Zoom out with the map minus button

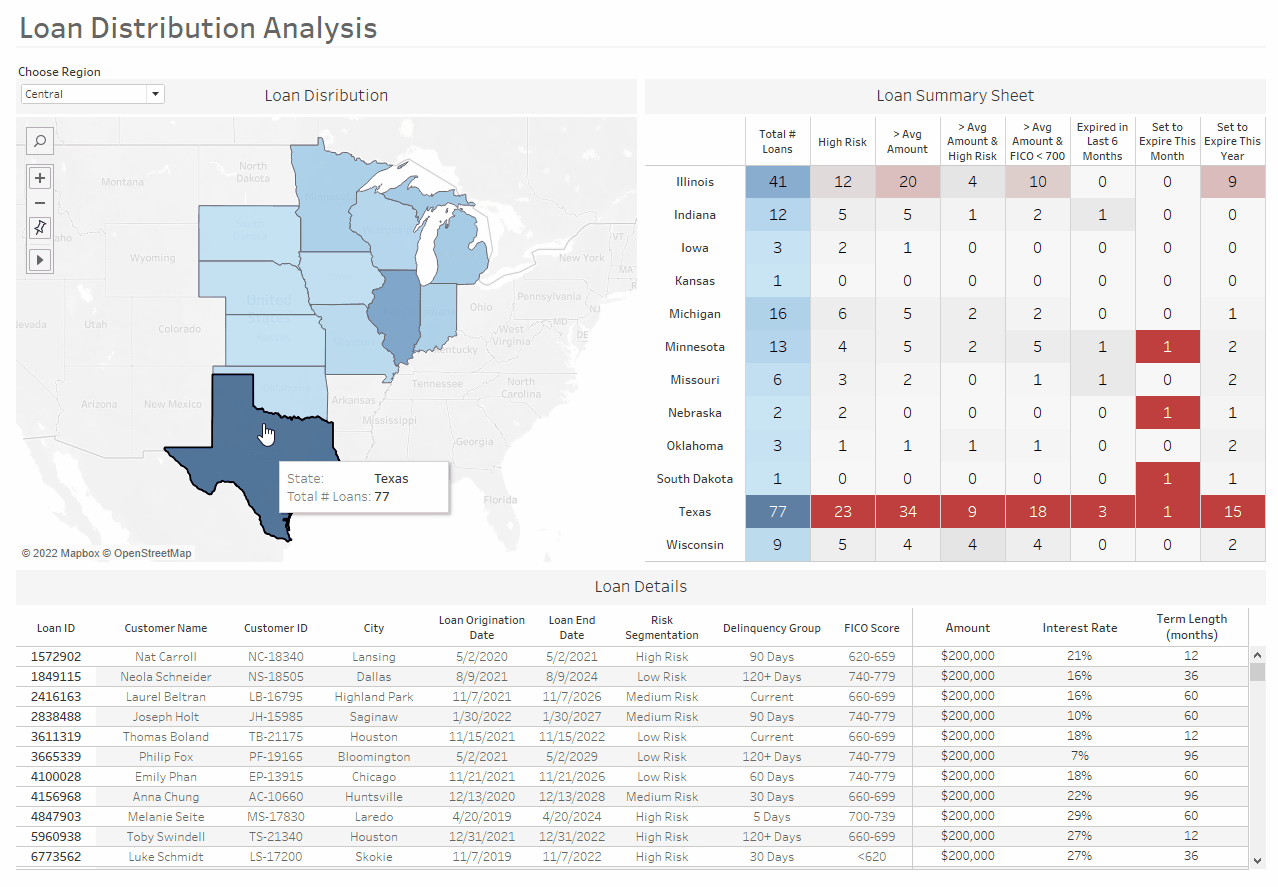tap(40, 203)
